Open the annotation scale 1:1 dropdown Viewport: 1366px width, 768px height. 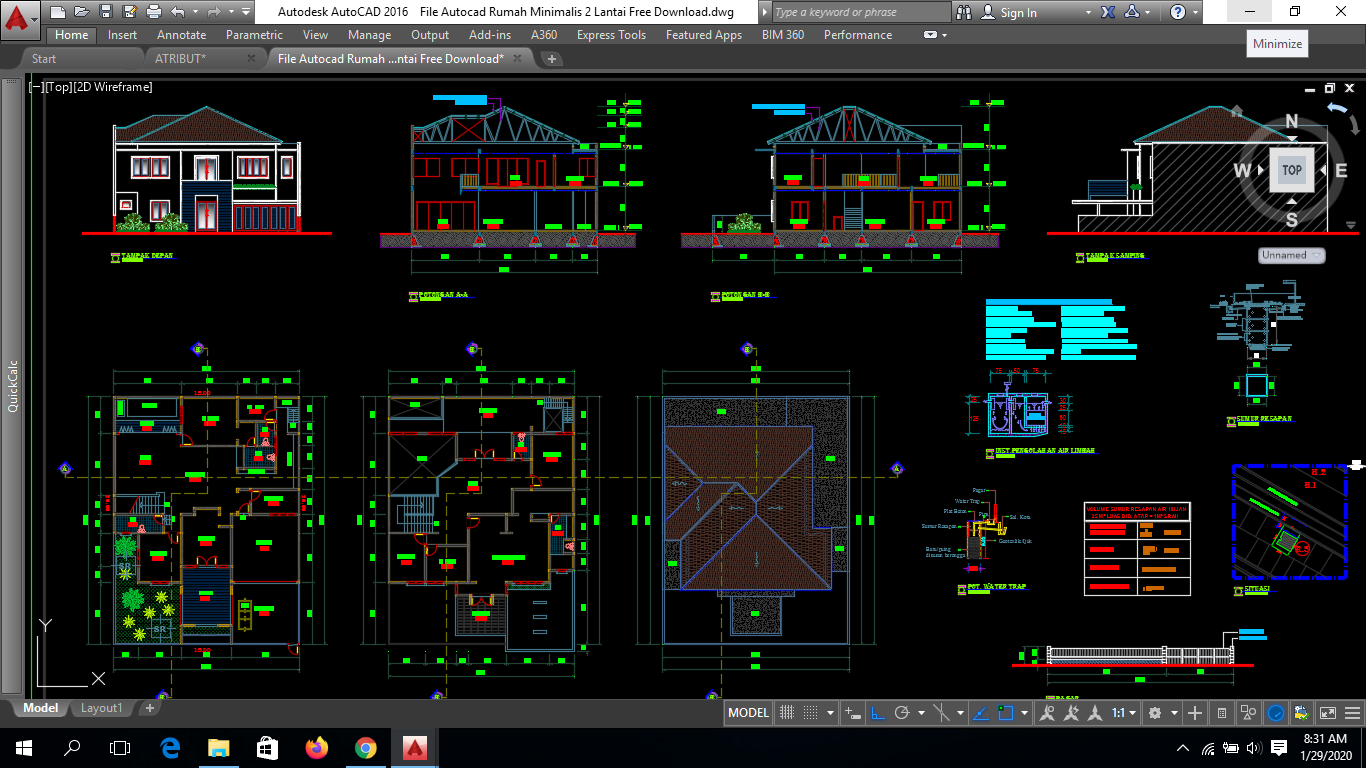coord(1126,713)
